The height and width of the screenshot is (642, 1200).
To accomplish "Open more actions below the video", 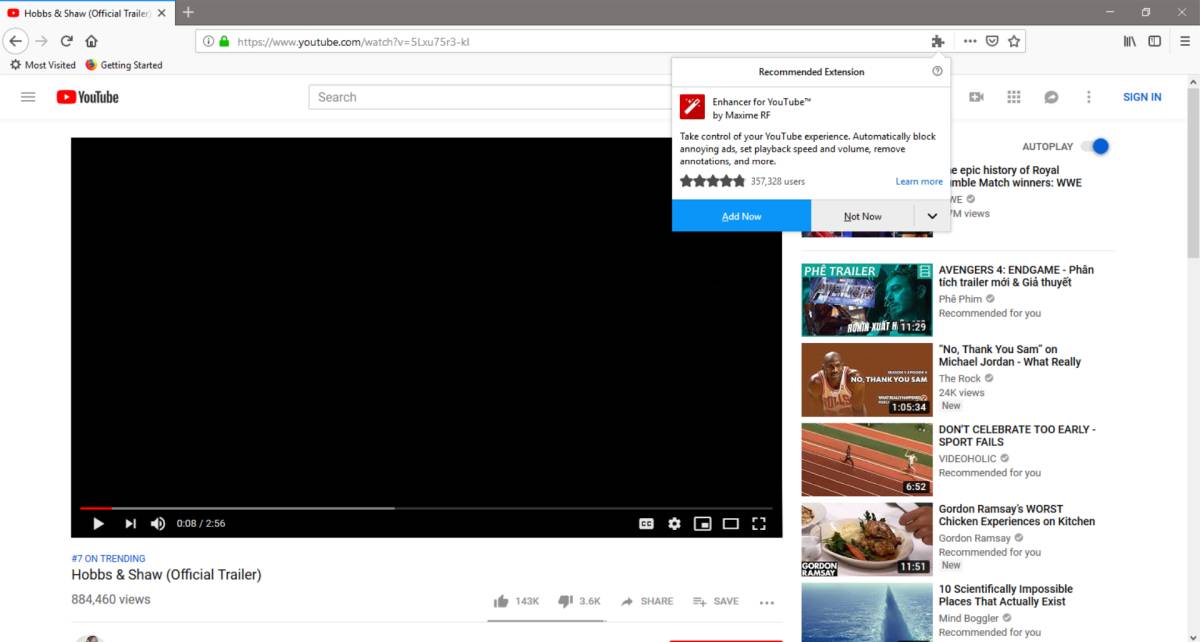I will tap(767, 602).
